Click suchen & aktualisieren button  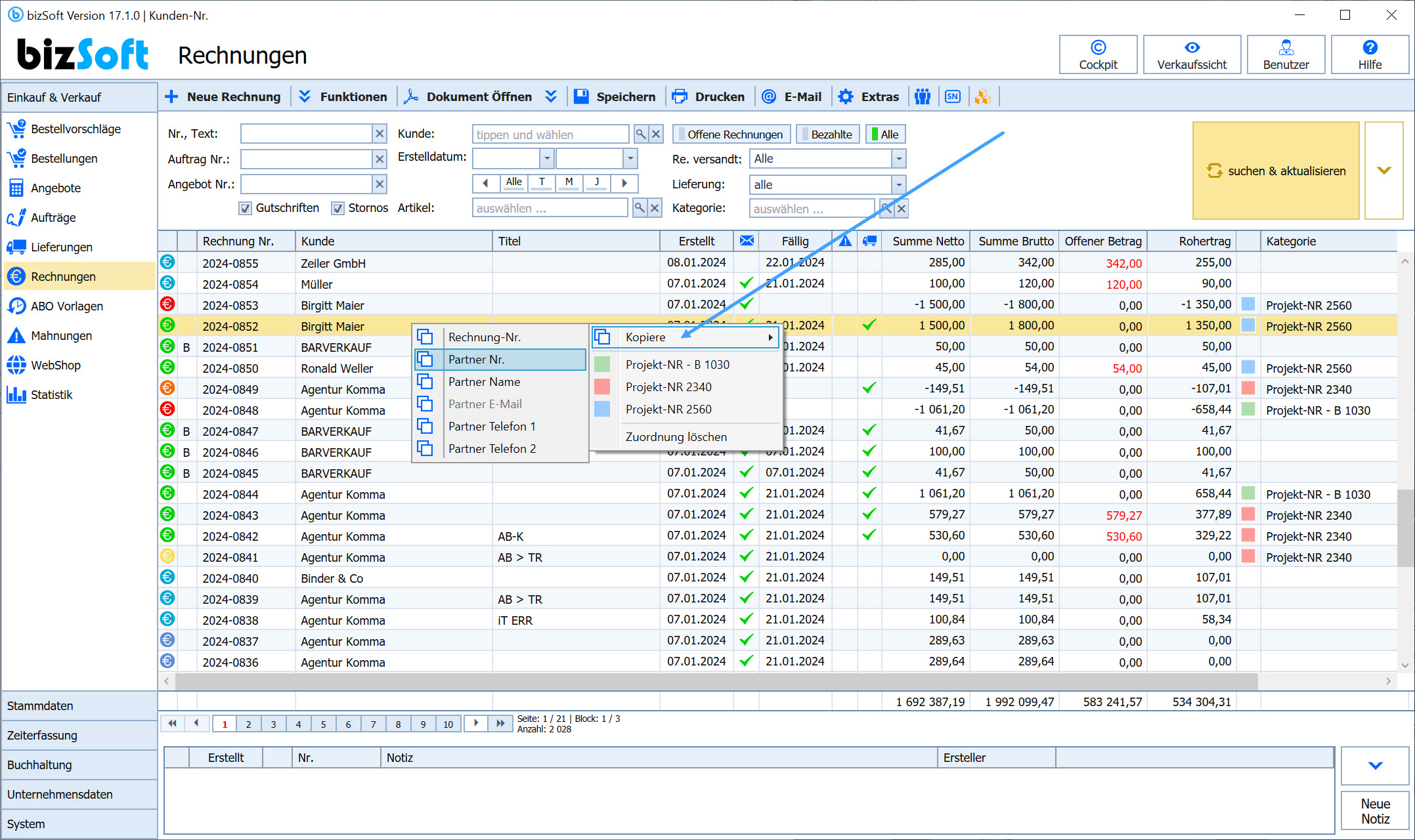[x=1275, y=170]
